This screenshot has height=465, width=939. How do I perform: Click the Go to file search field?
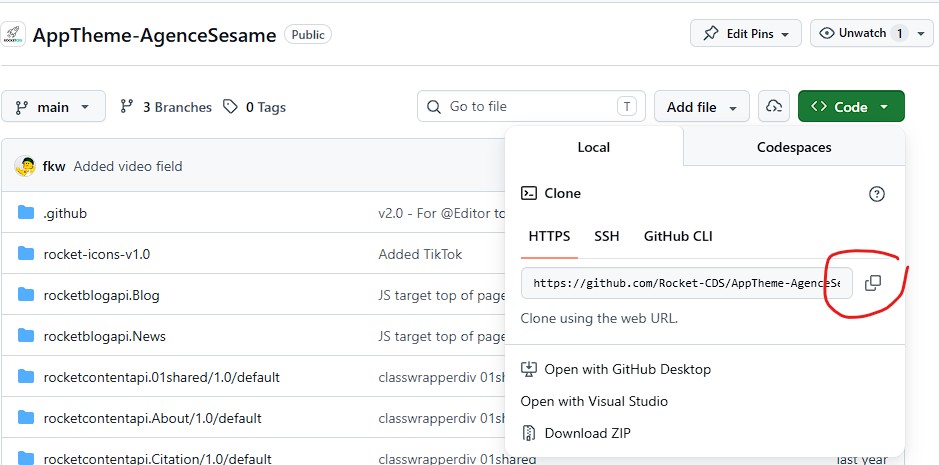pos(531,107)
